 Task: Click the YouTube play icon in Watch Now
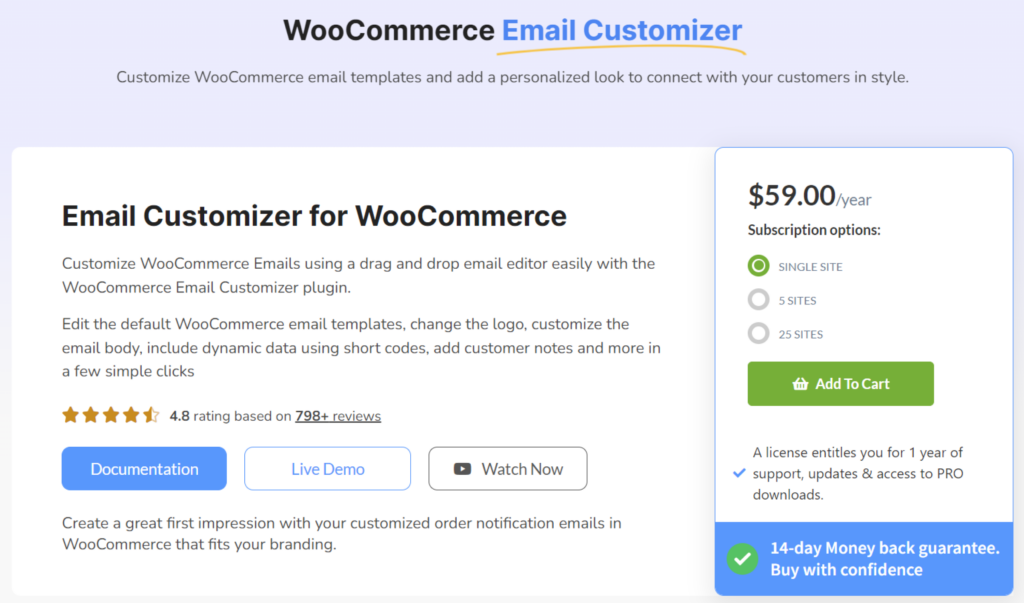[463, 468]
